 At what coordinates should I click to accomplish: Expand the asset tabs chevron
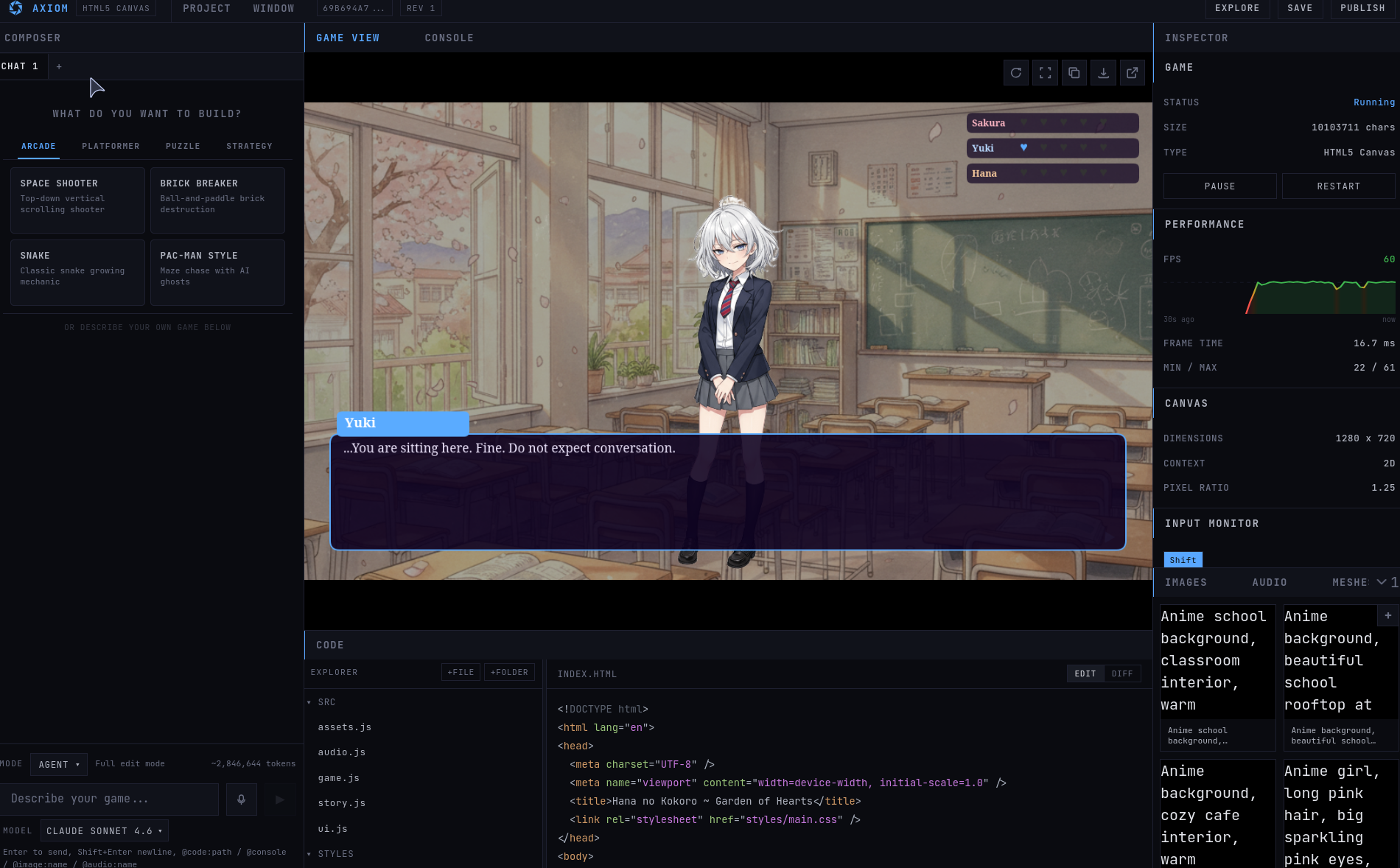tap(1382, 582)
